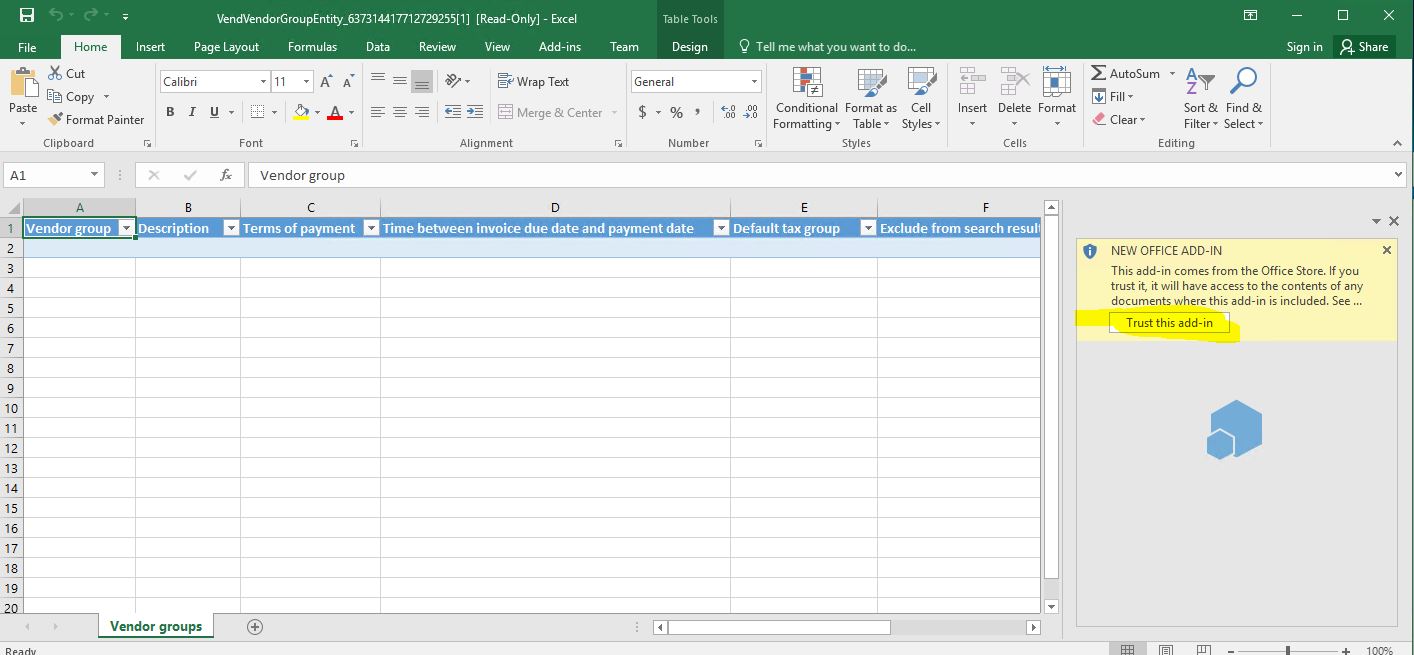Click the Conditional Formatting icon
Image resolution: width=1414 pixels, height=655 pixels.
[806, 82]
